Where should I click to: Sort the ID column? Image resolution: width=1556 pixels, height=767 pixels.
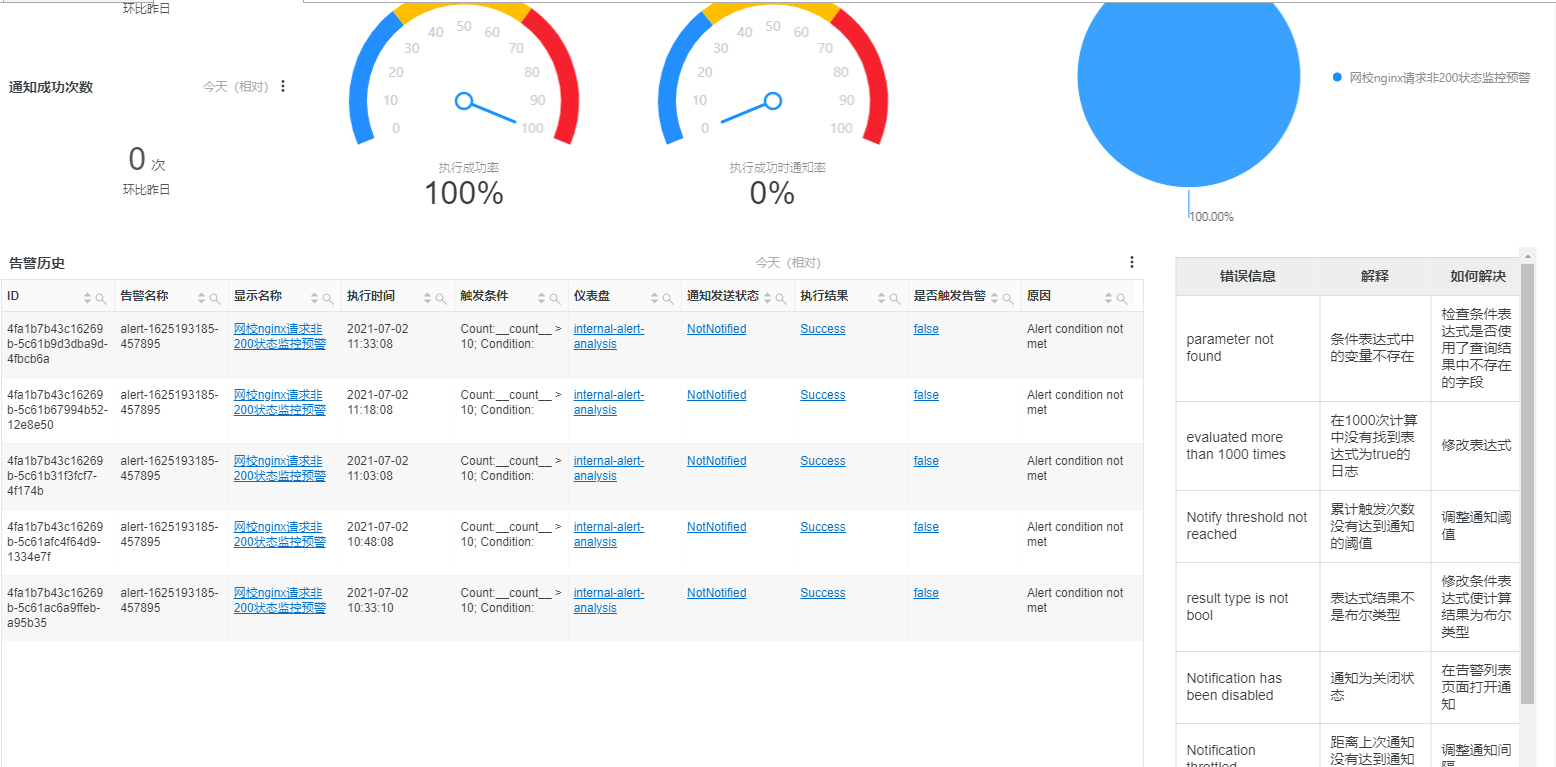tap(87, 298)
